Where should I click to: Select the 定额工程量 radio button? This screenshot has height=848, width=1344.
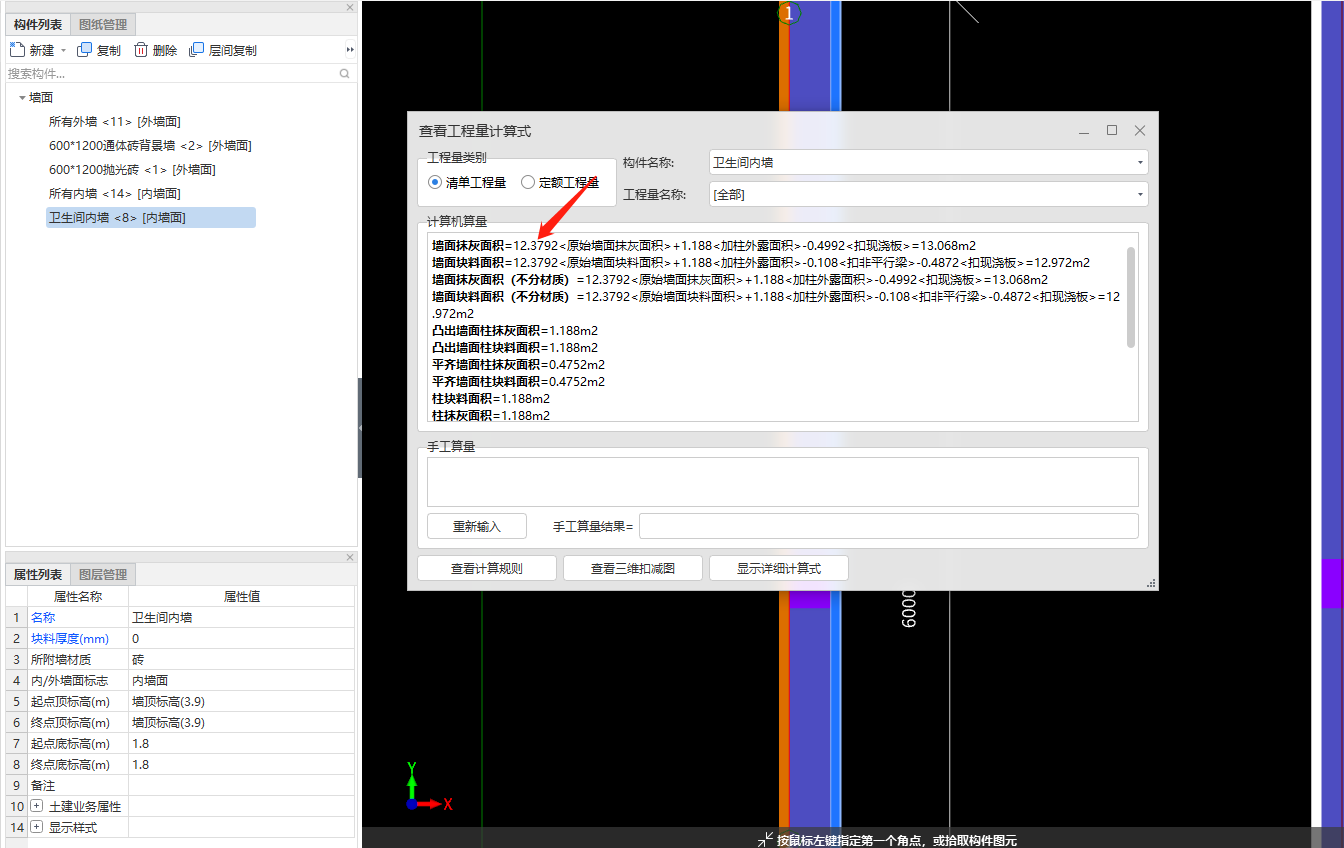[528, 182]
